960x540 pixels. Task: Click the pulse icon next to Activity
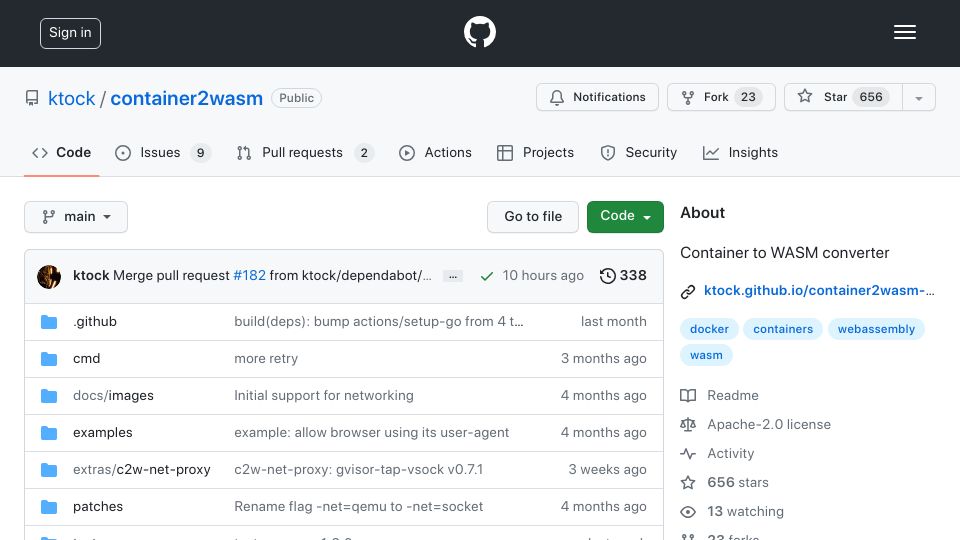click(688, 454)
